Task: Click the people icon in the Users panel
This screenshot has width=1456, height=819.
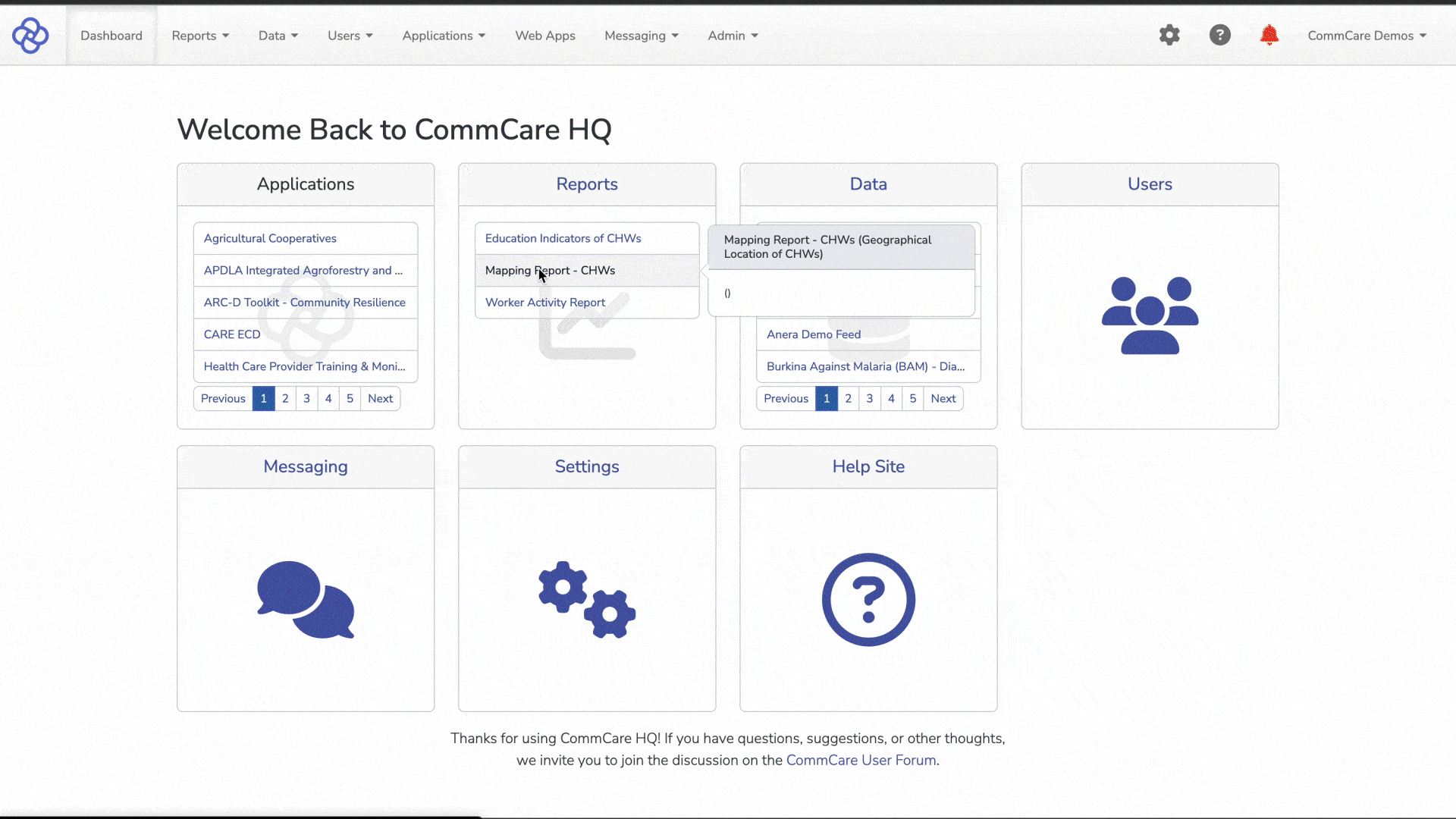Action: click(x=1149, y=315)
